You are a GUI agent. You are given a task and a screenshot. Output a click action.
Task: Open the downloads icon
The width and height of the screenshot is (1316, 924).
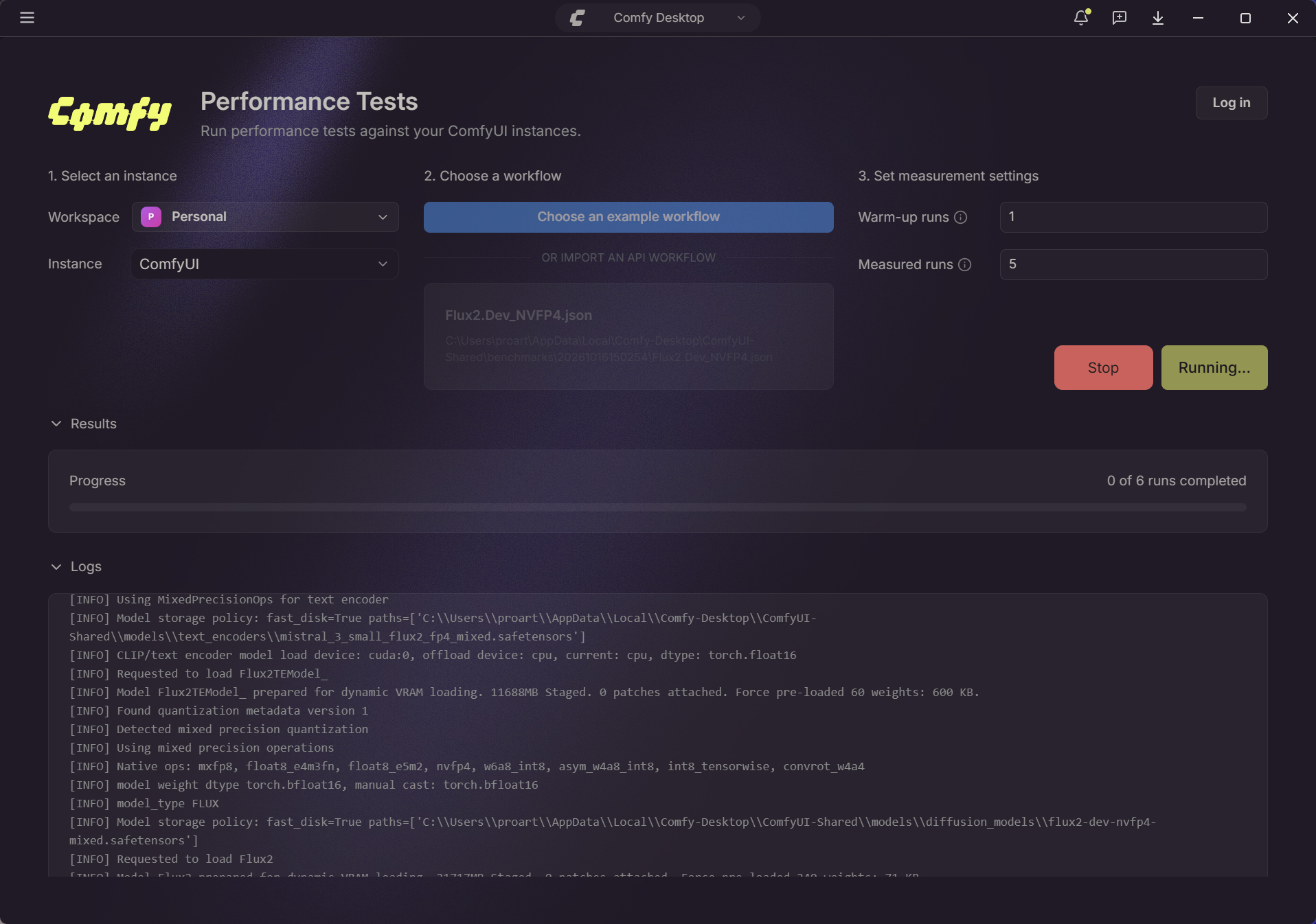(x=1158, y=18)
